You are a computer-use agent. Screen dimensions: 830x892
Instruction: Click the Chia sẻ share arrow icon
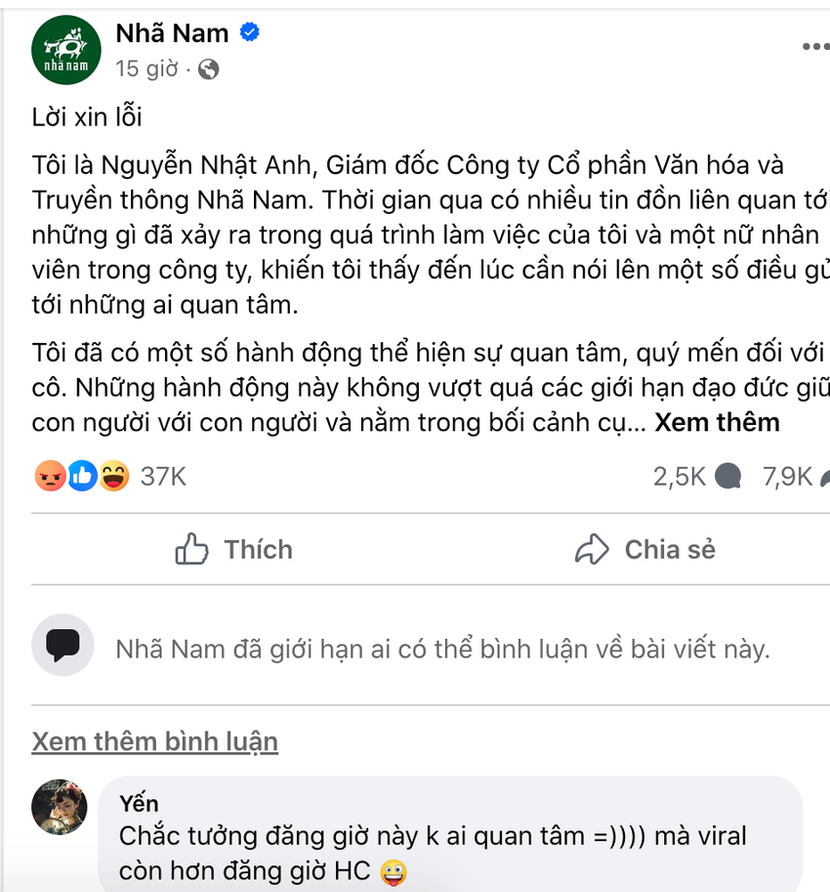point(593,549)
